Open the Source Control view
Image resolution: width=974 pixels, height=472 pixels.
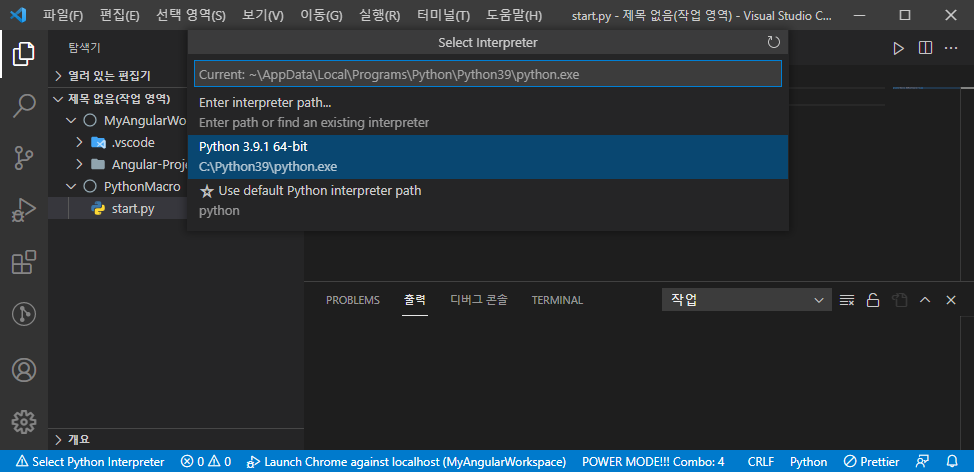coord(24,158)
